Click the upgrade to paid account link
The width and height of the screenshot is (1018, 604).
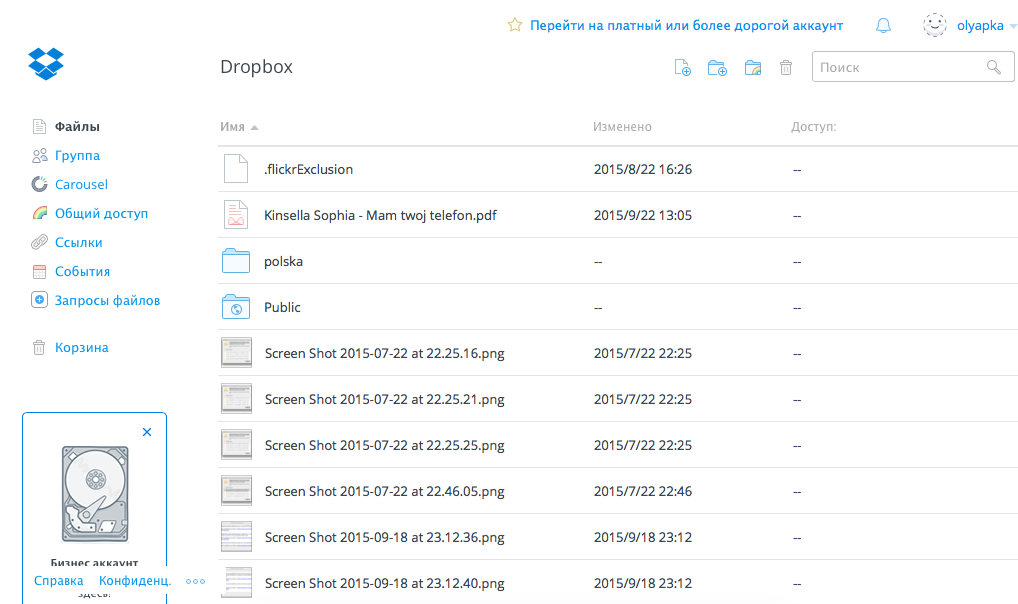(x=686, y=25)
